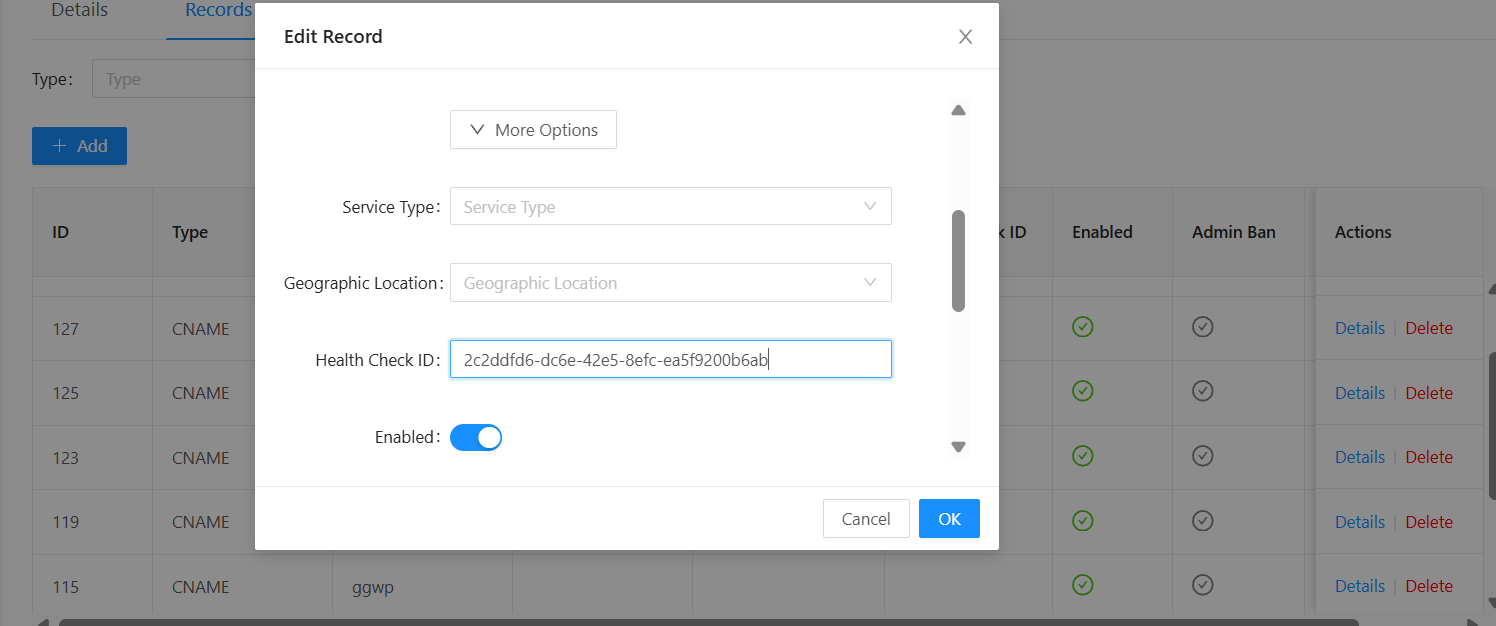This screenshot has height=626, width=1496.
Task: Click the Admin Ban icon for record 119
Action: (1203, 521)
